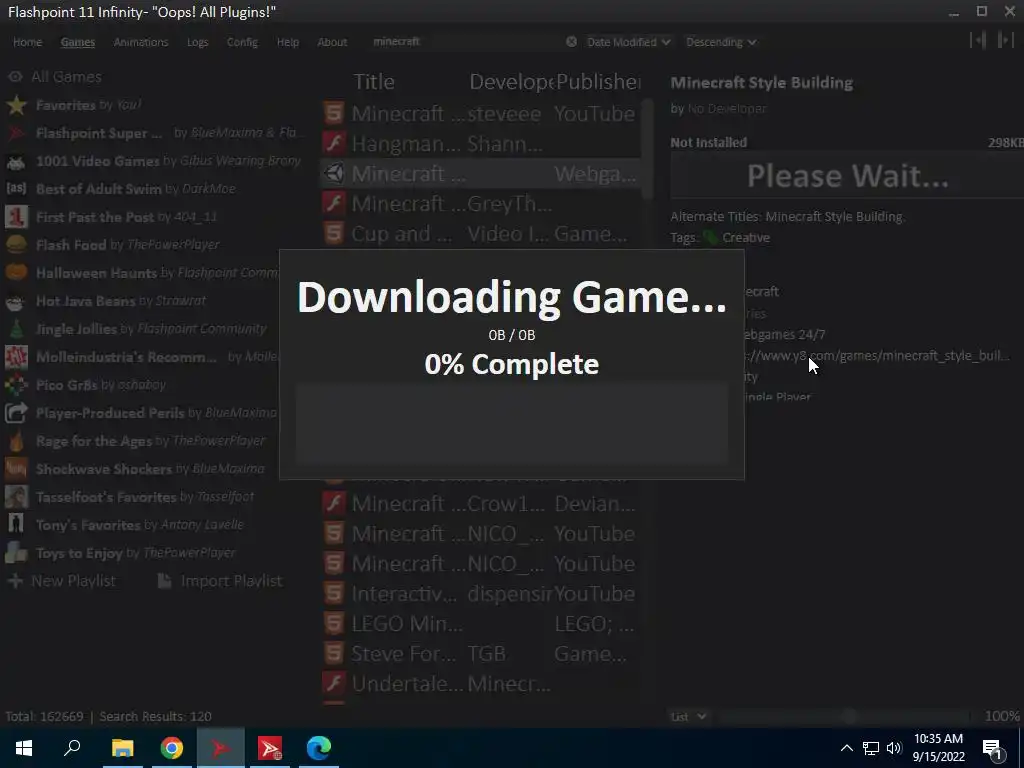Click the Hot Java Beans cup icon
The image size is (1024, 768).
tap(16, 301)
